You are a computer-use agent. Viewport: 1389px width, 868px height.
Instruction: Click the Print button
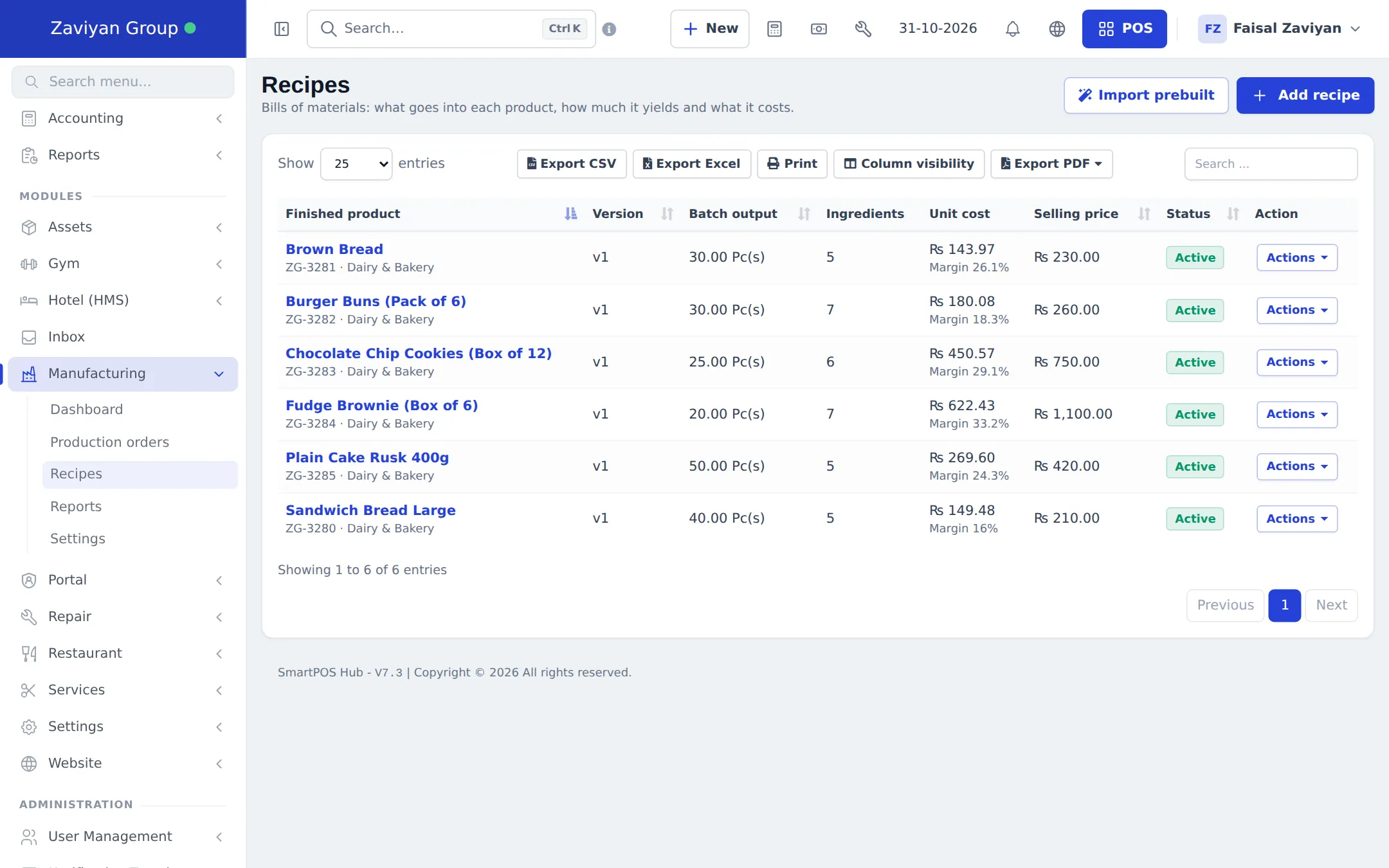[792, 164]
